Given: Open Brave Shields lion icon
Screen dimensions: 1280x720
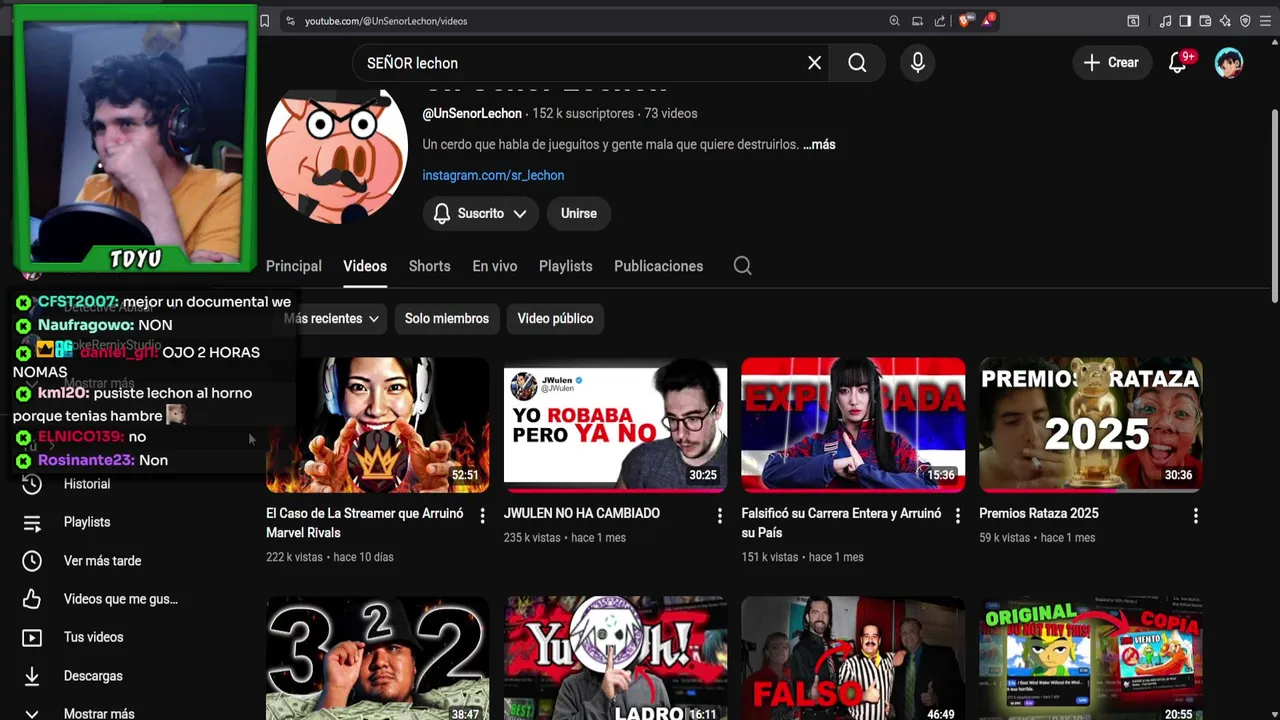Looking at the screenshot, I should pos(965,20).
